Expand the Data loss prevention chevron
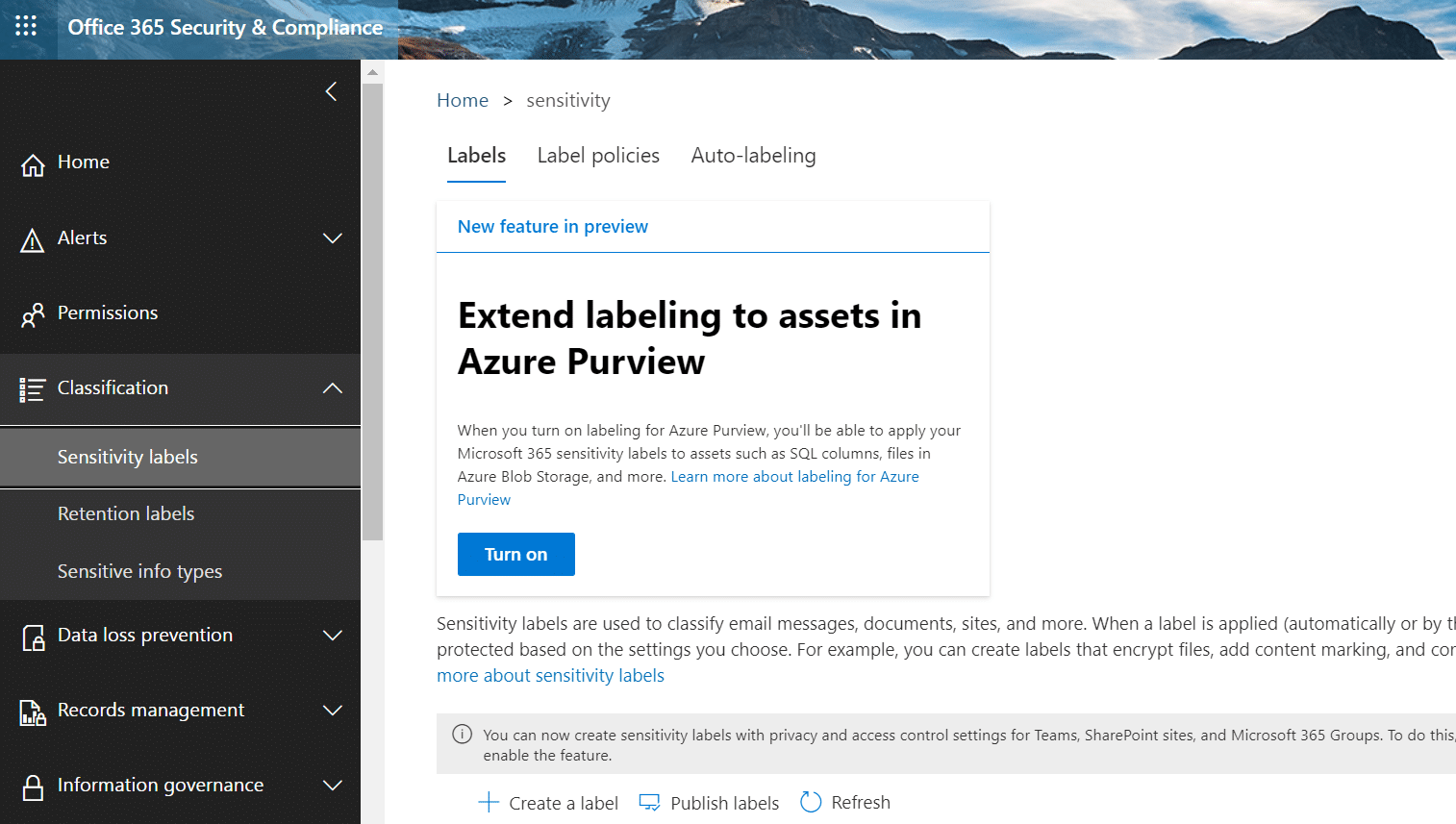Viewport: 1456px width, 824px height. pos(333,636)
